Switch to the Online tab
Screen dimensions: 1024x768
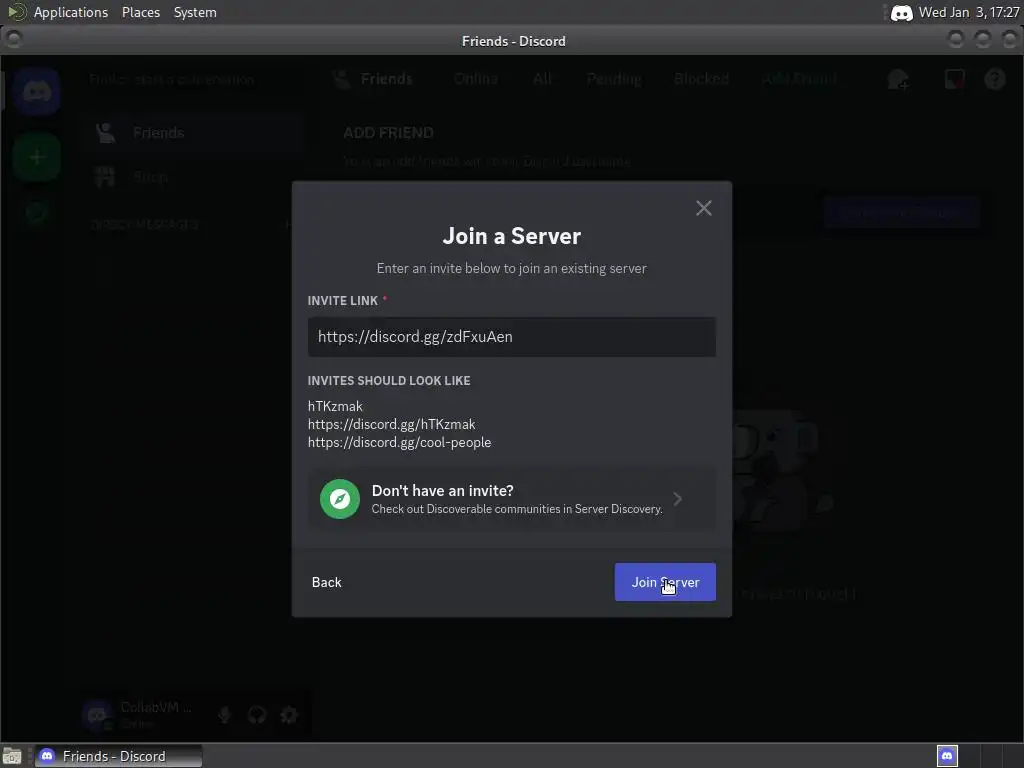coord(476,79)
